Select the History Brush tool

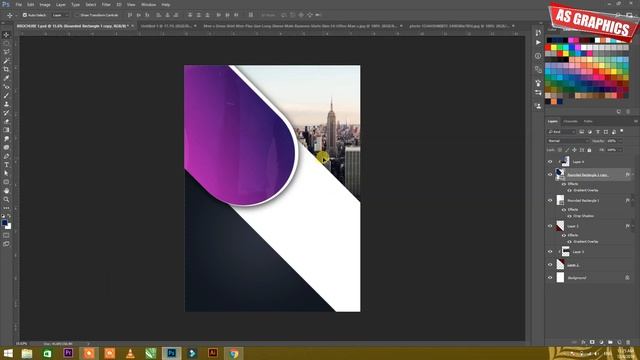coord(6,113)
